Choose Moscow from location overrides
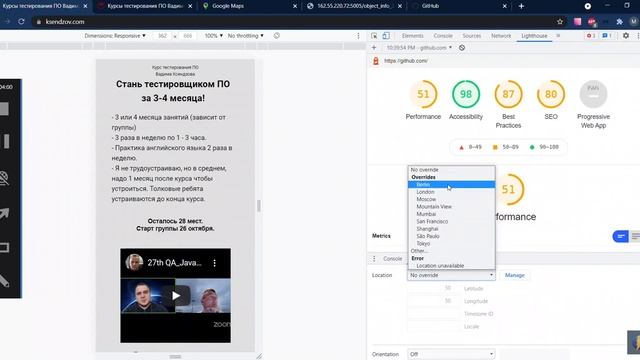 tap(451, 199)
